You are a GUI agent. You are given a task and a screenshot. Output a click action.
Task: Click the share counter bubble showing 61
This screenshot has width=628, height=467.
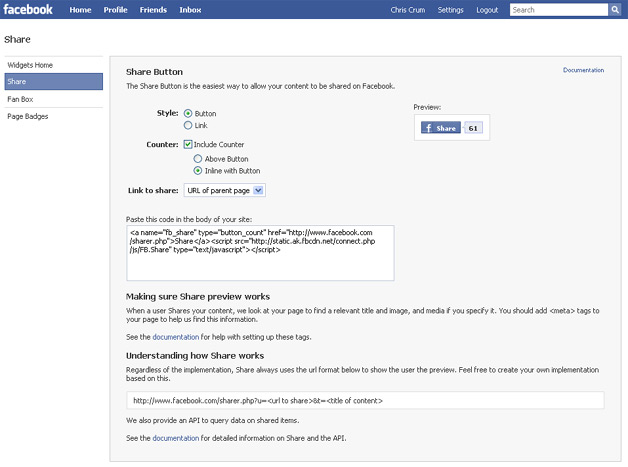click(x=473, y=128)
